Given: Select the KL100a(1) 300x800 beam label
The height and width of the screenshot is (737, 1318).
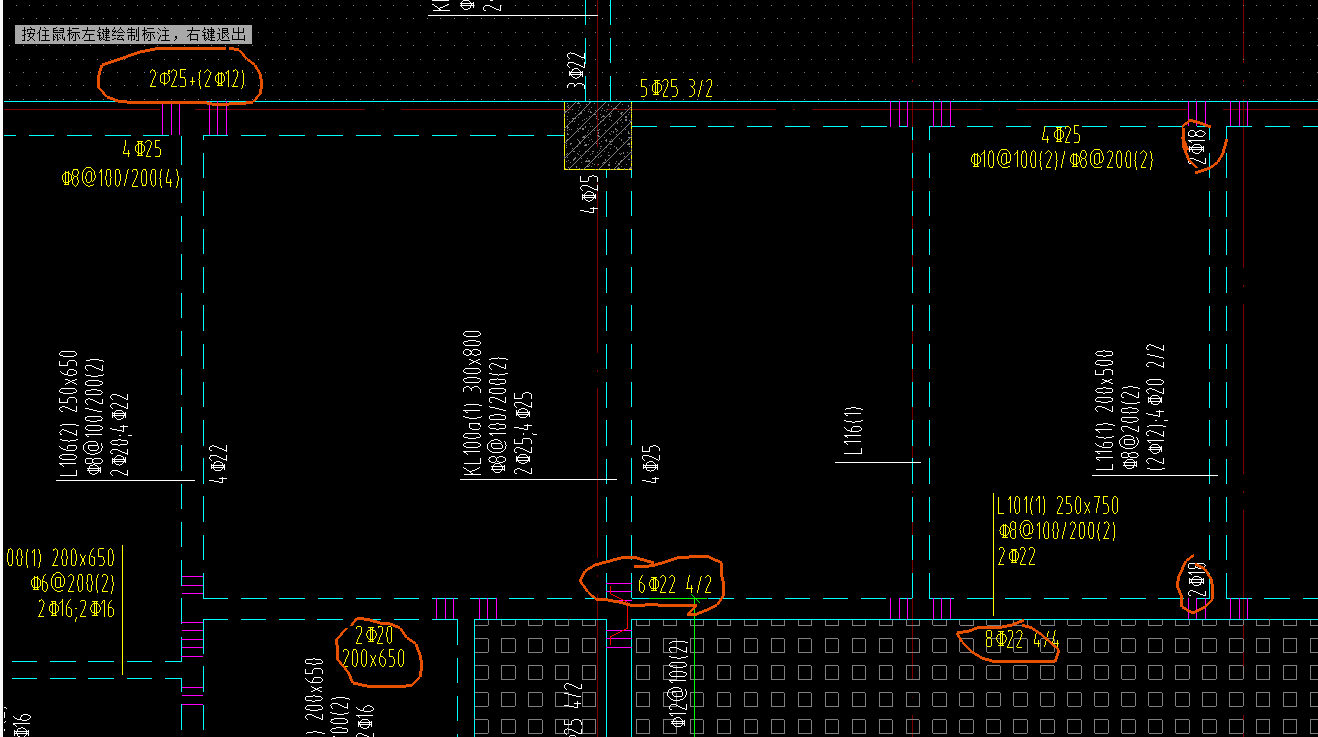Looking at the screenshot, I should click(472, 405).
